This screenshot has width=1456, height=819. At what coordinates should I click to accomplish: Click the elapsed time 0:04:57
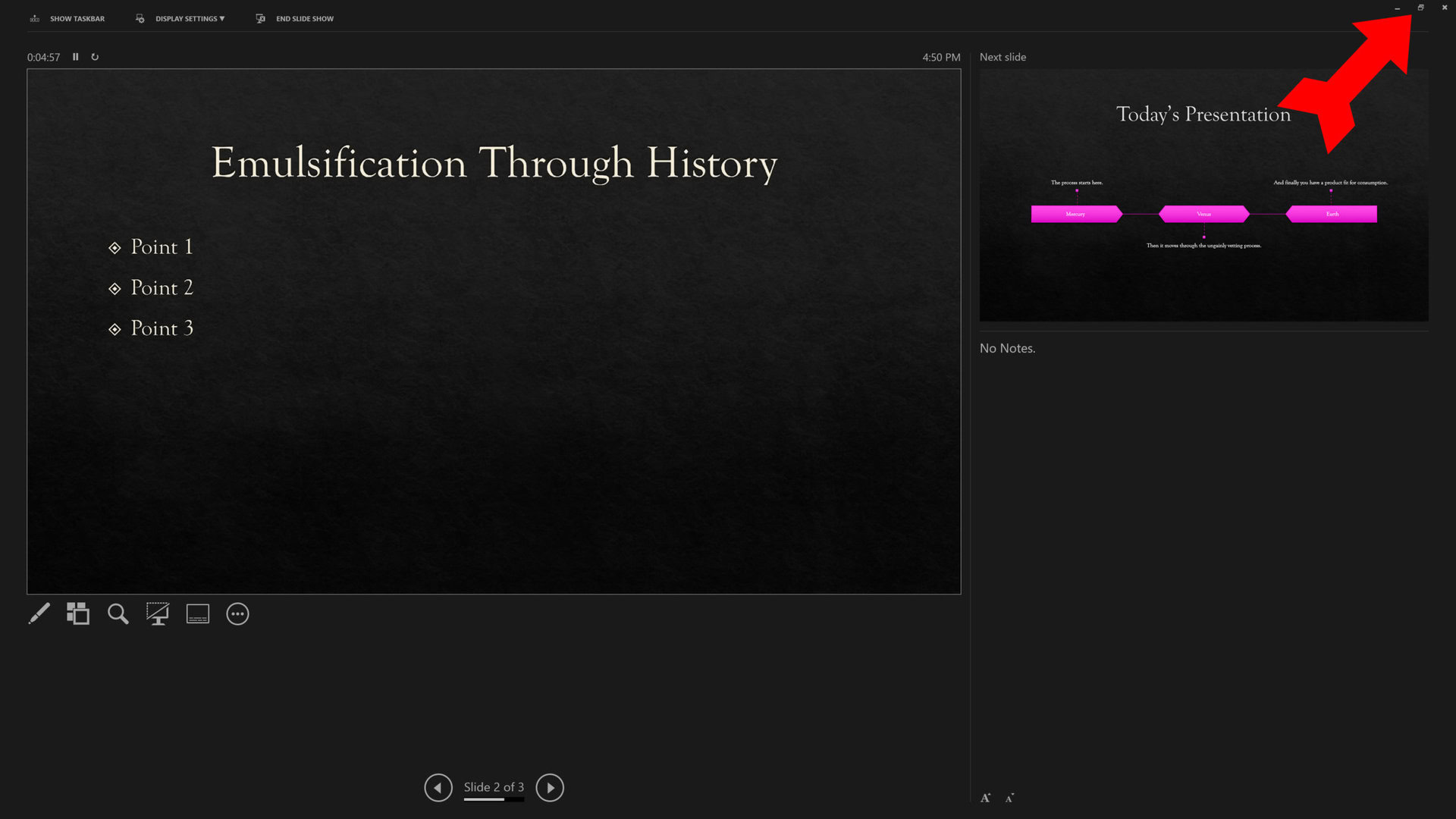click(x=43, y=57)
